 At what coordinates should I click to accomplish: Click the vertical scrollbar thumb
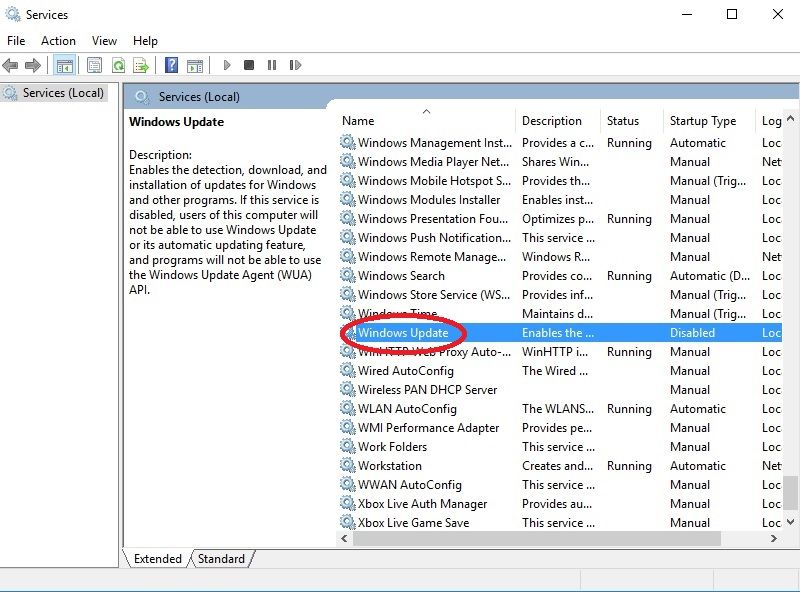(790, 493)
